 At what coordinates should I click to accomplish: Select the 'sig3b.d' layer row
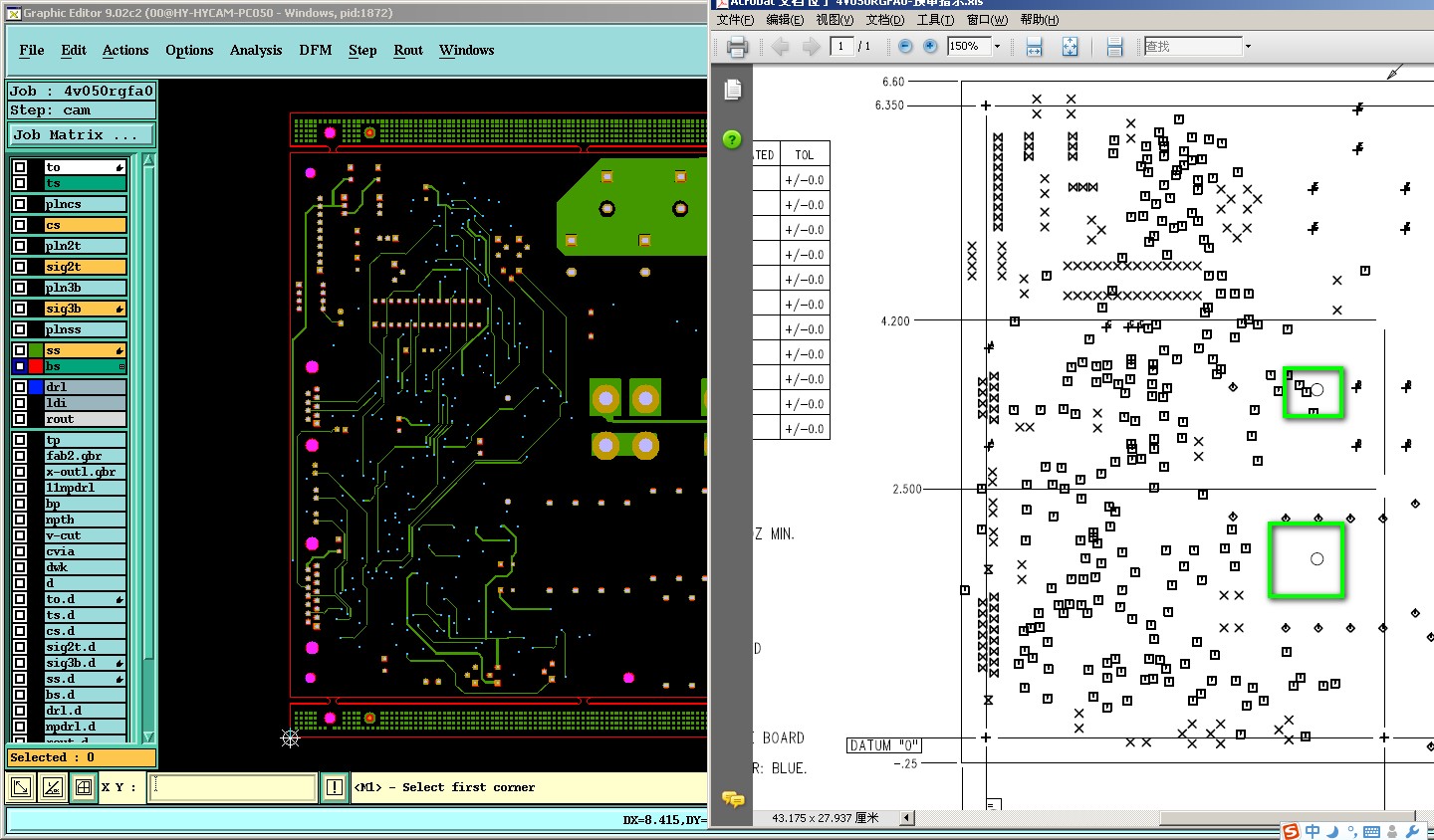(86, 663)
